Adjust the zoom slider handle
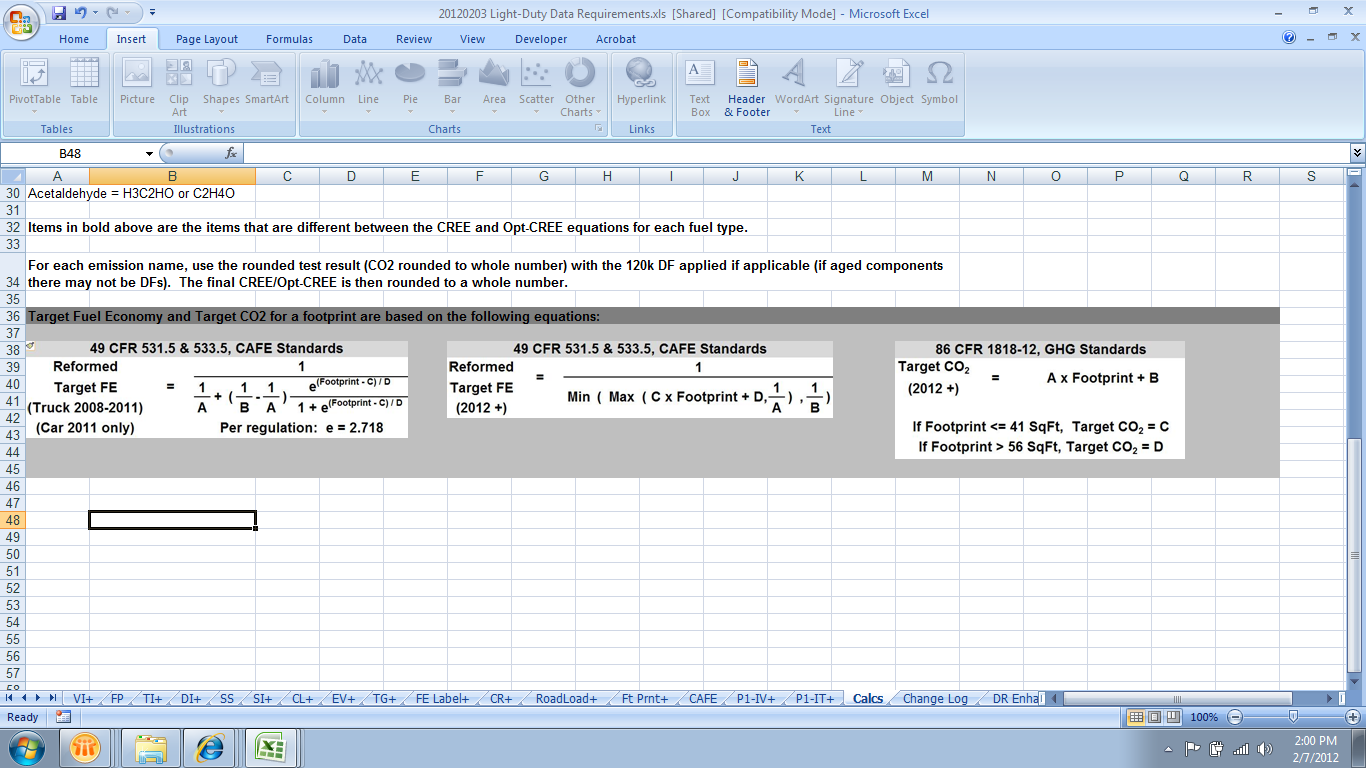 click(x=1293, y=717)
